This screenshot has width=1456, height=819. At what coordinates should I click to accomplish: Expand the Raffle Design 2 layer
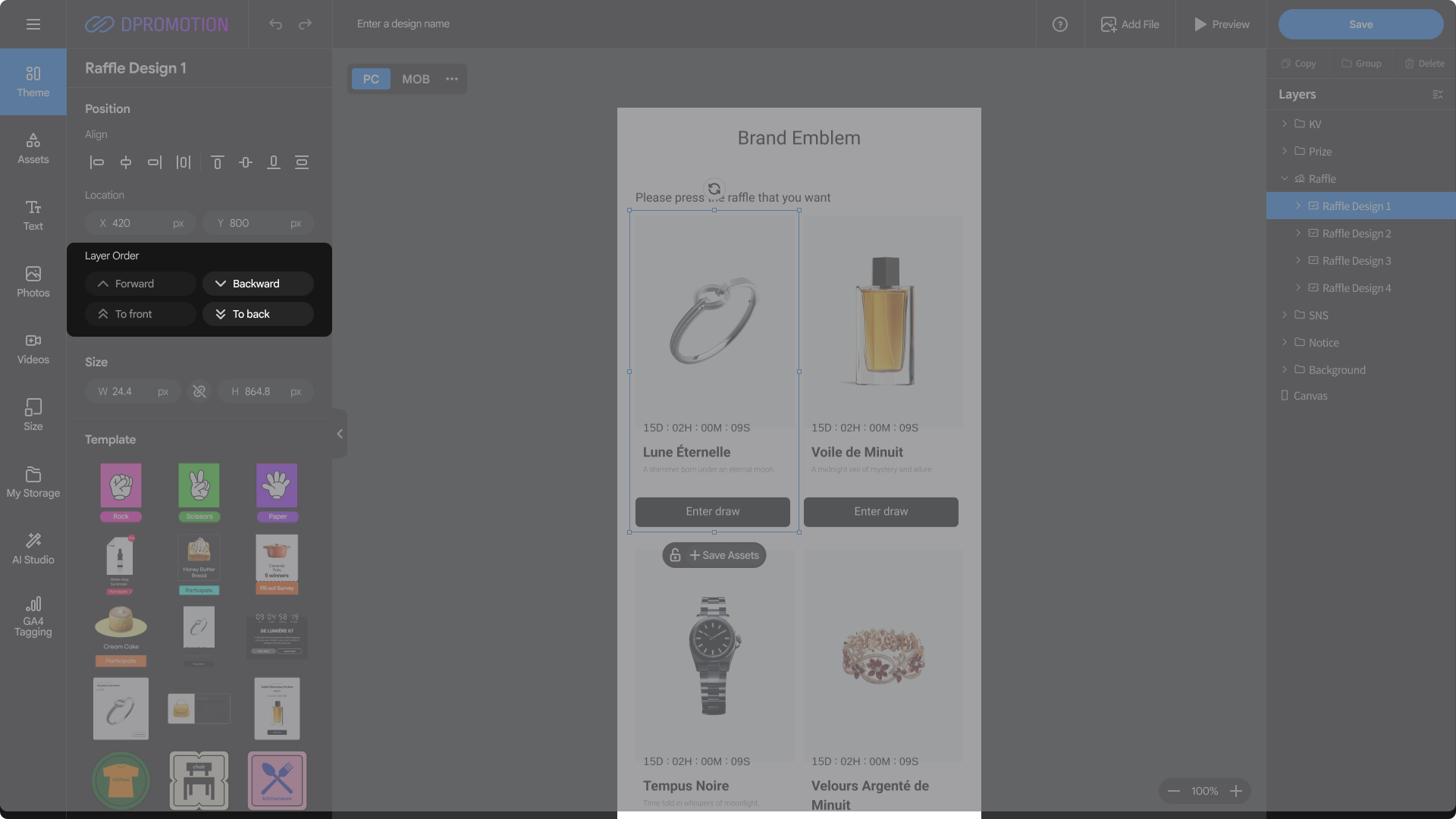[1298, 234]
